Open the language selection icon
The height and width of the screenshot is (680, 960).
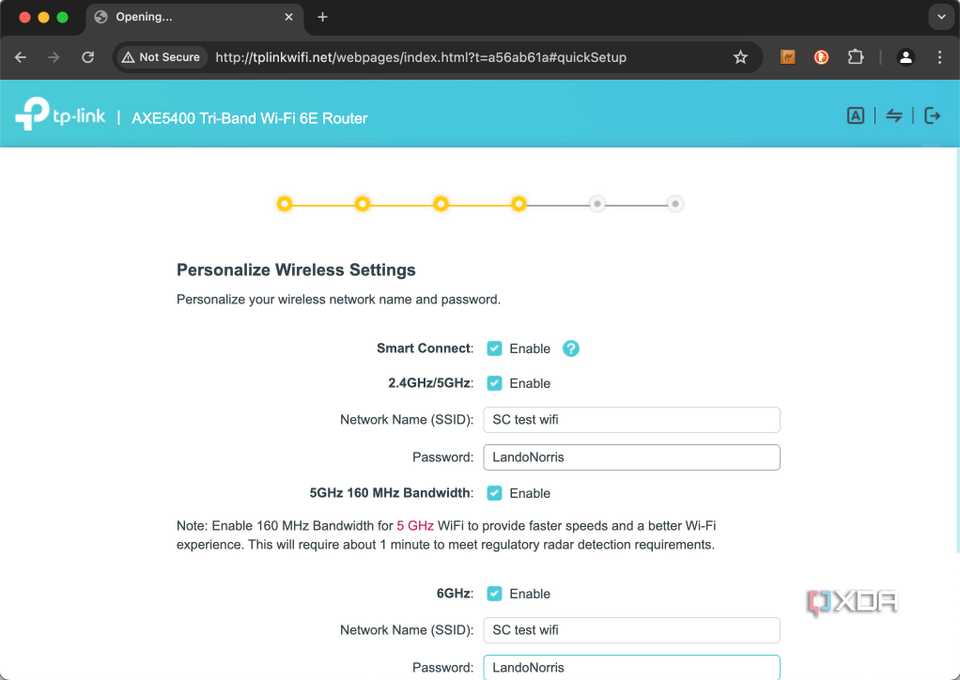click(855, 115)
